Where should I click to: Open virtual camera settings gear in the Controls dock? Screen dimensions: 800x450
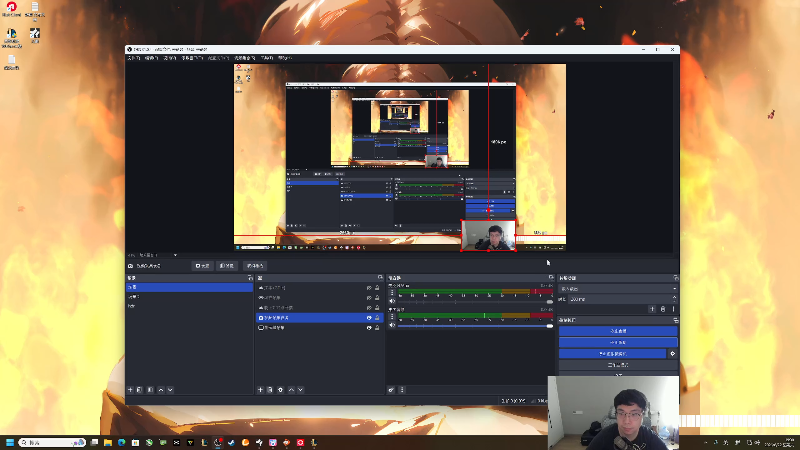coord(672,354)
